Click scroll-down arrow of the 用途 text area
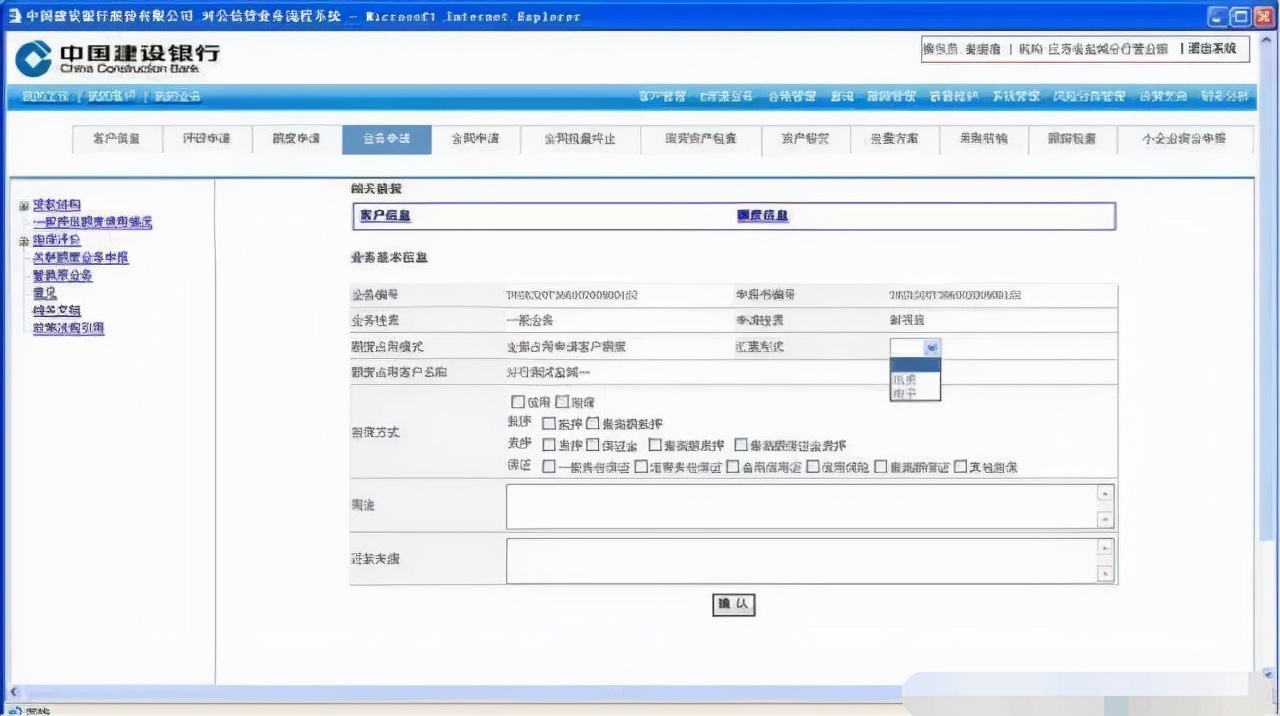This screenshot has height=716, width=1280. (1104, 519)
